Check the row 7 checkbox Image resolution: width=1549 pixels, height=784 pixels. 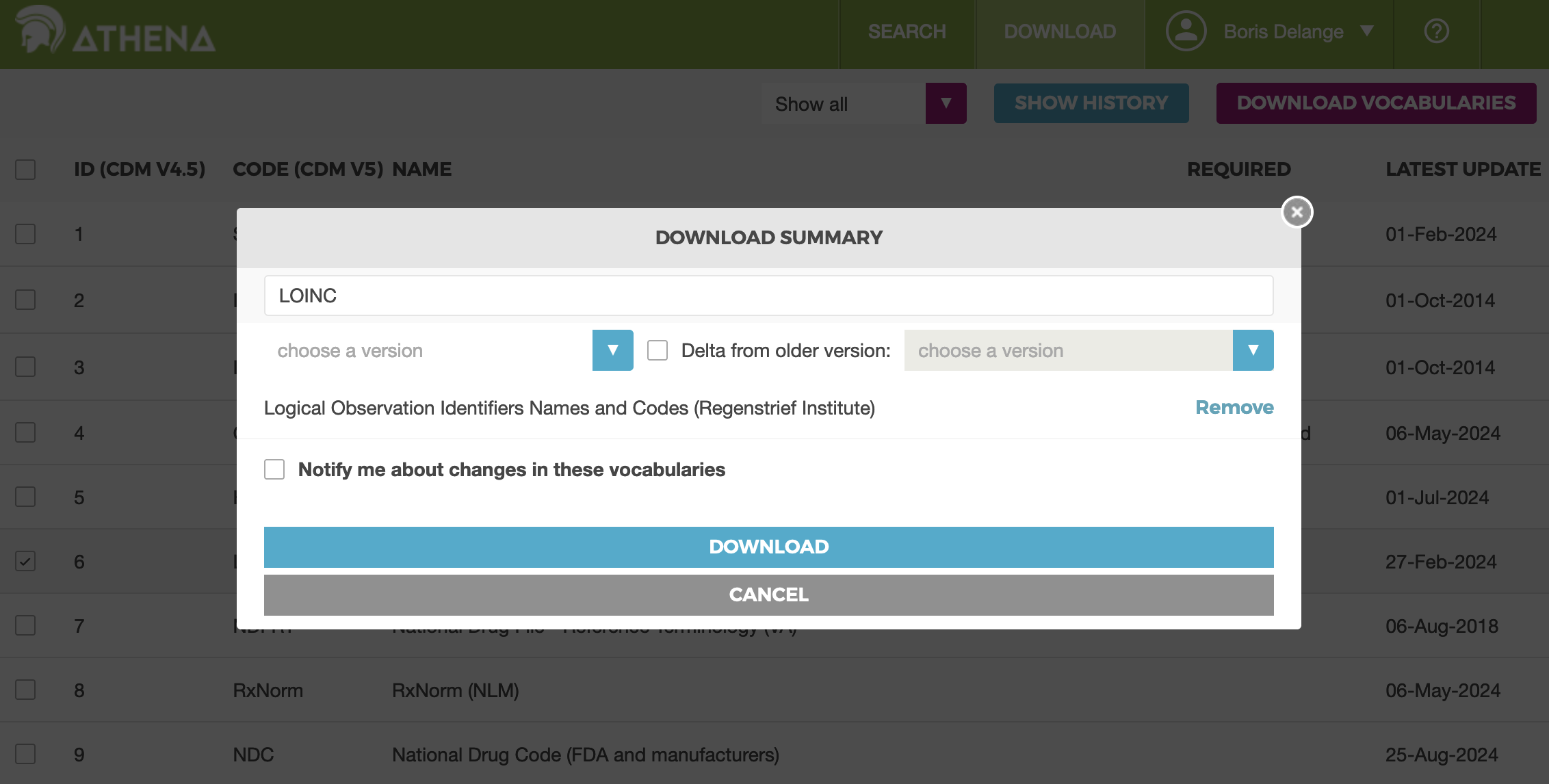tap(25, 625)
